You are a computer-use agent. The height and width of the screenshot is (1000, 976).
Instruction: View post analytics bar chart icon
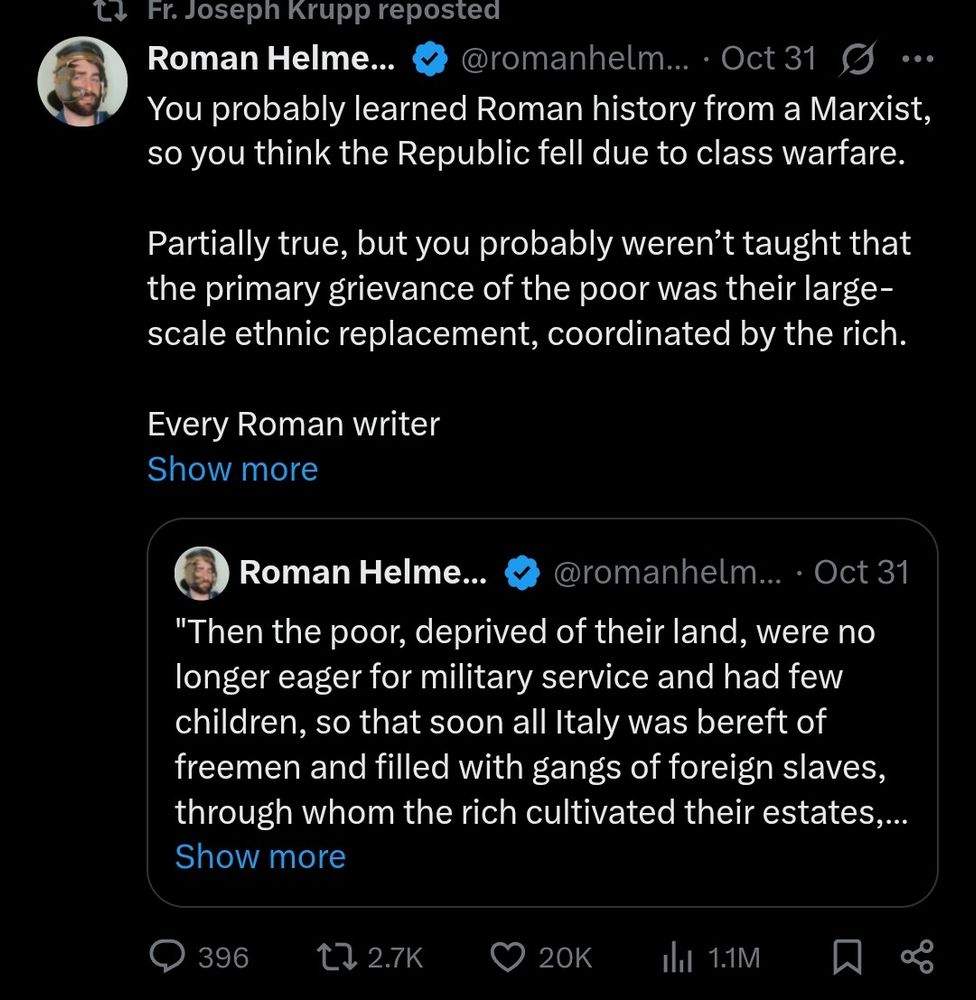tap(677, 958)
